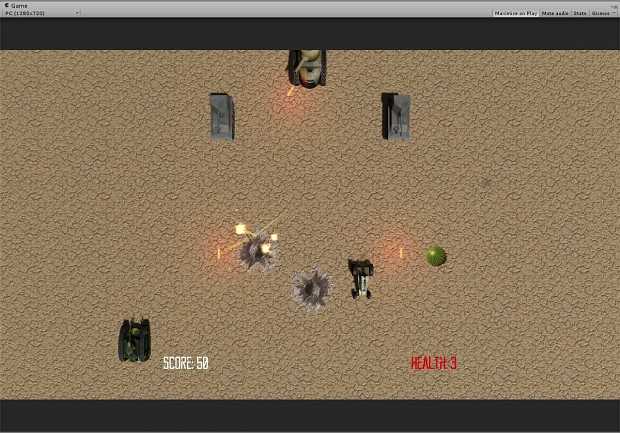Click the green tank at bottom left
Viewport: 620px width, 433px height.
pyautogui.click(x=134, y=340)
